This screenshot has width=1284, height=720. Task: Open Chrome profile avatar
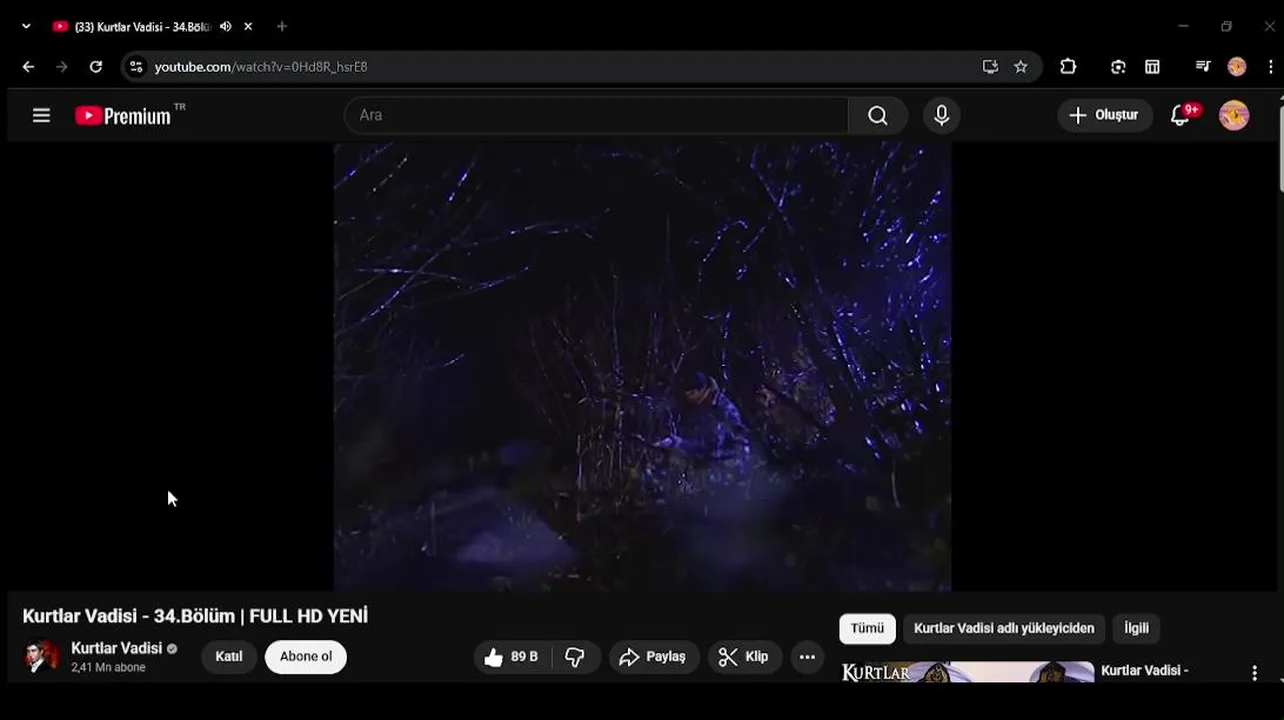click(x=1237, y=67)
